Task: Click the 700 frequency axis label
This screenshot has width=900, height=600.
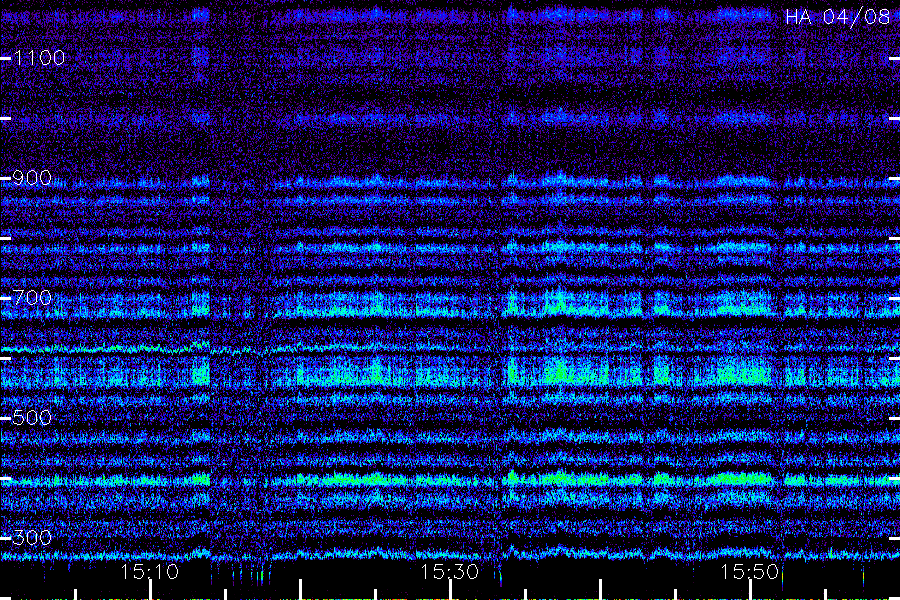Action: [32, 298]
